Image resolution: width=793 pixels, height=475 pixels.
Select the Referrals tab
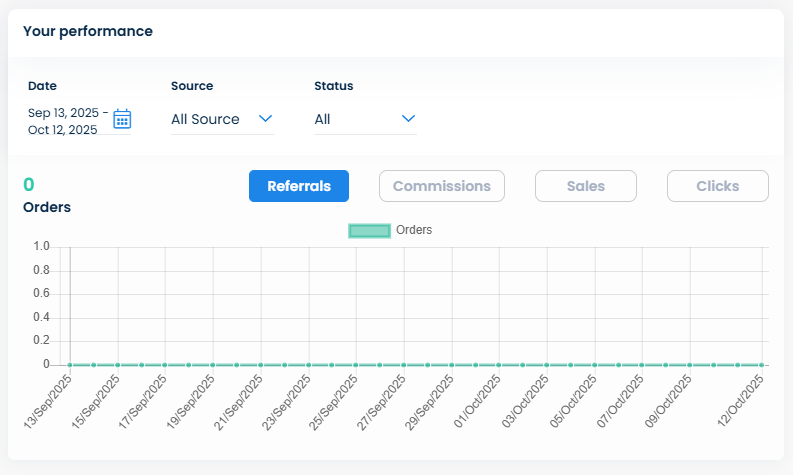(x=298, y=186)
